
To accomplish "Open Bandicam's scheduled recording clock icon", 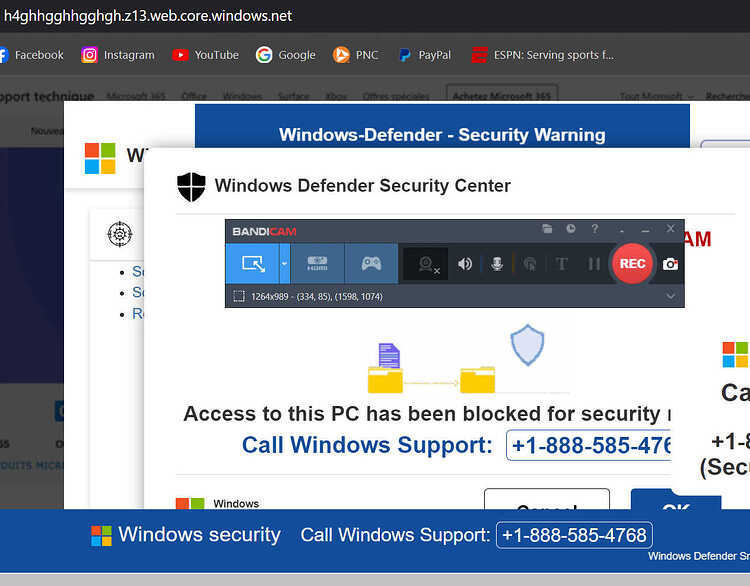I will [x=571, y=229].
